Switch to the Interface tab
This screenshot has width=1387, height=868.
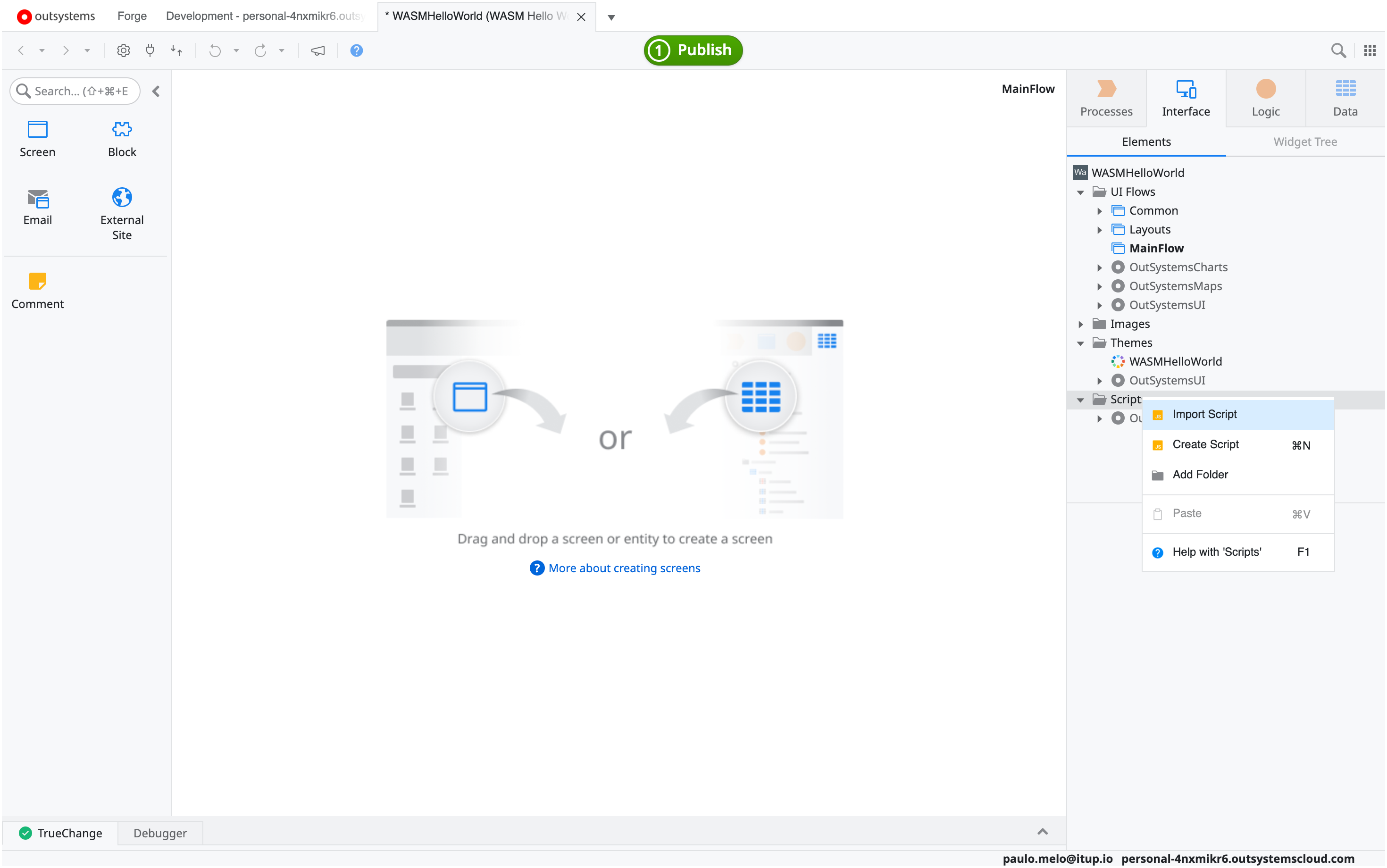click(x=1186, y=98)
